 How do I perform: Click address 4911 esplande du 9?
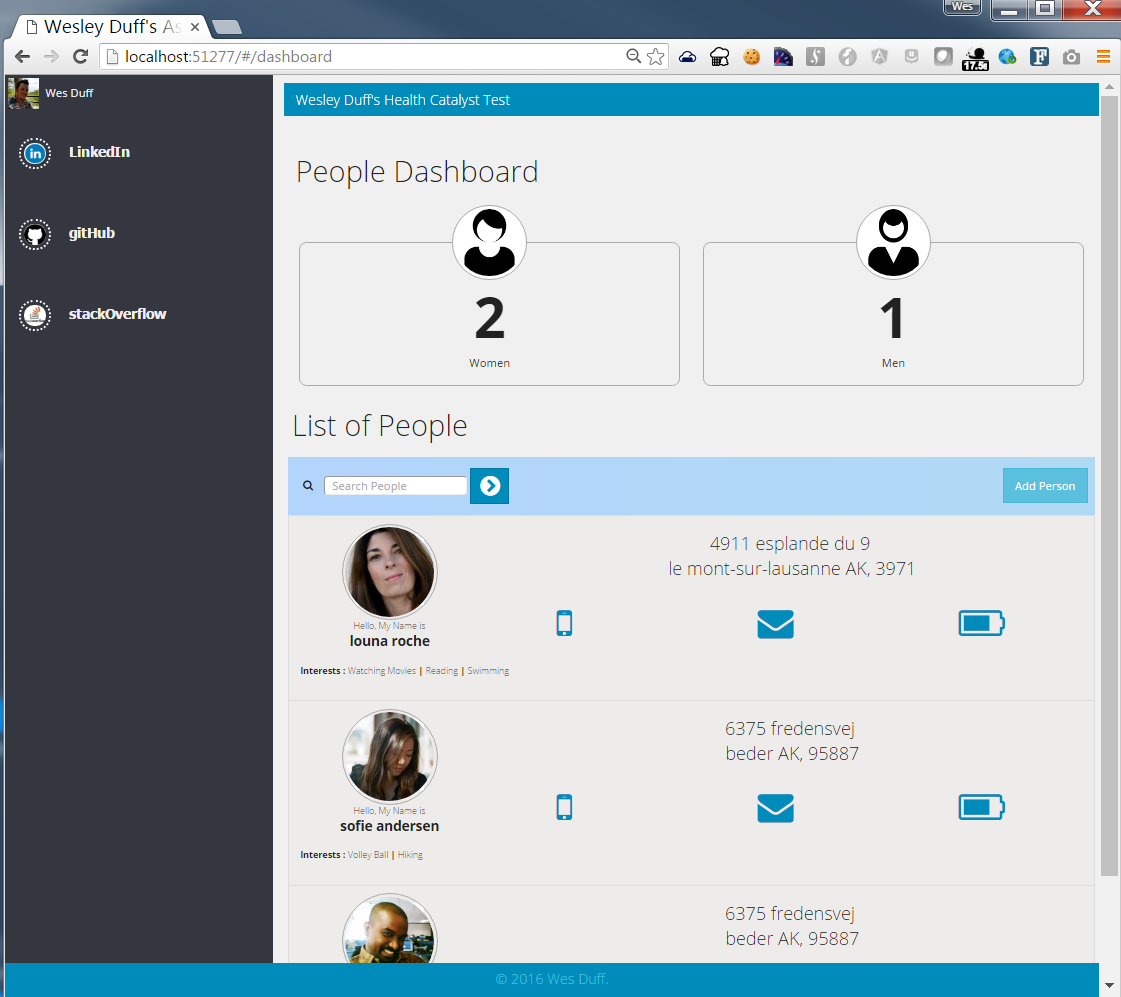[x=790, y=544]
